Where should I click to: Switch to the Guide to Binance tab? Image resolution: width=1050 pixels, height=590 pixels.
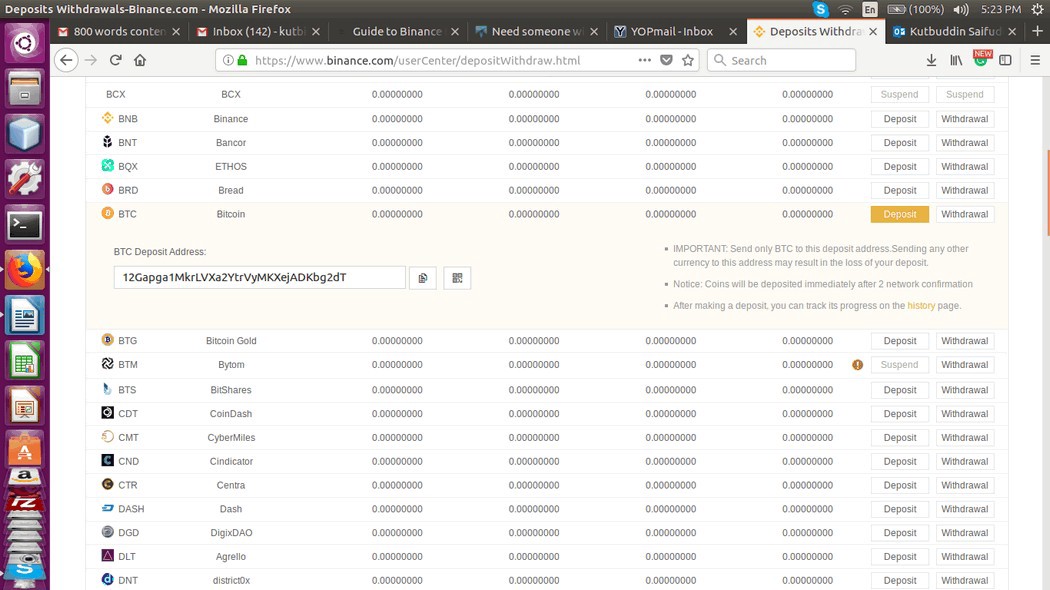pyautogui.click(x=396, y=31)
